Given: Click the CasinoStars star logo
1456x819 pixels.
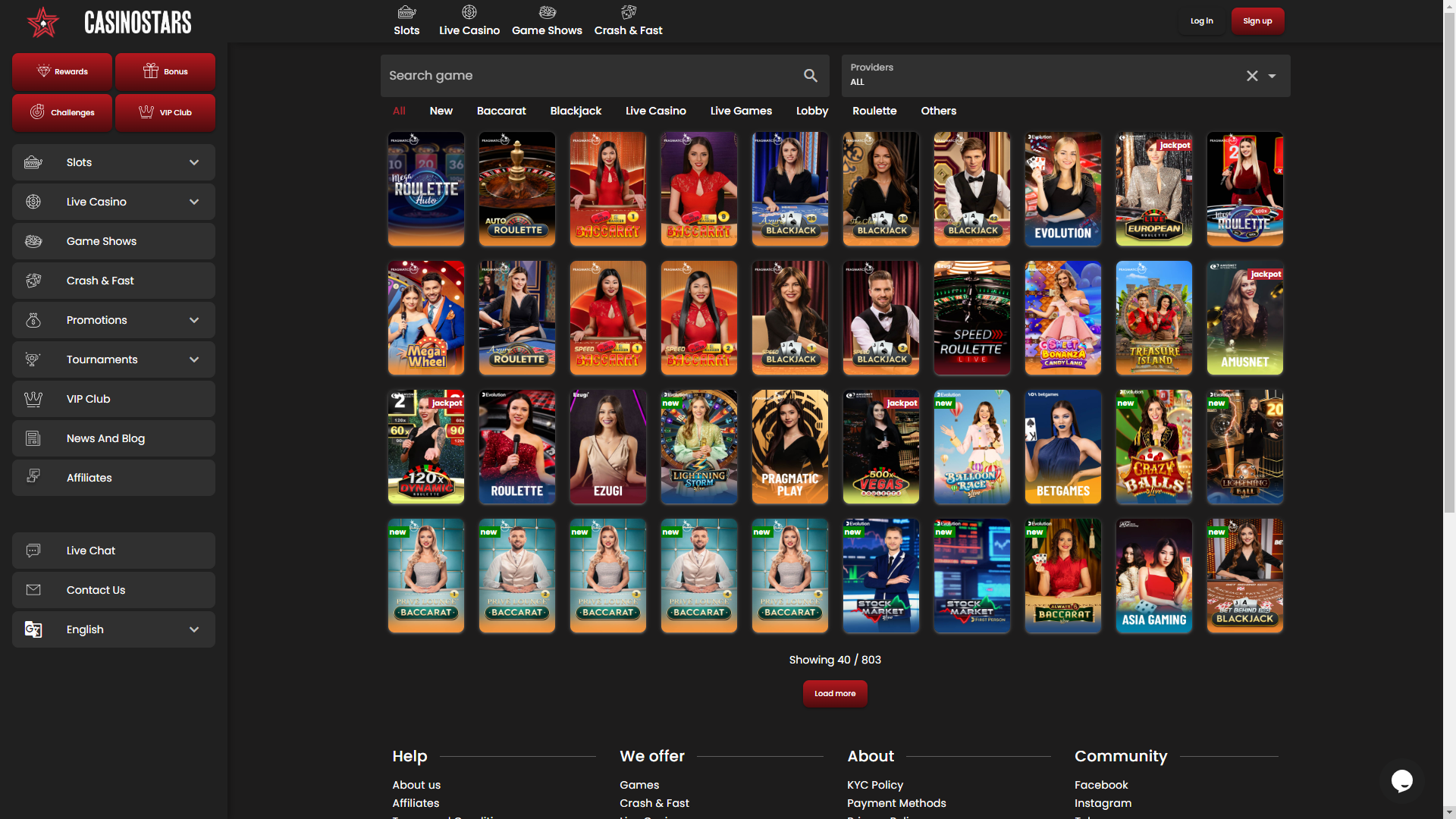Looking at the screenshot, I should 43,22.
